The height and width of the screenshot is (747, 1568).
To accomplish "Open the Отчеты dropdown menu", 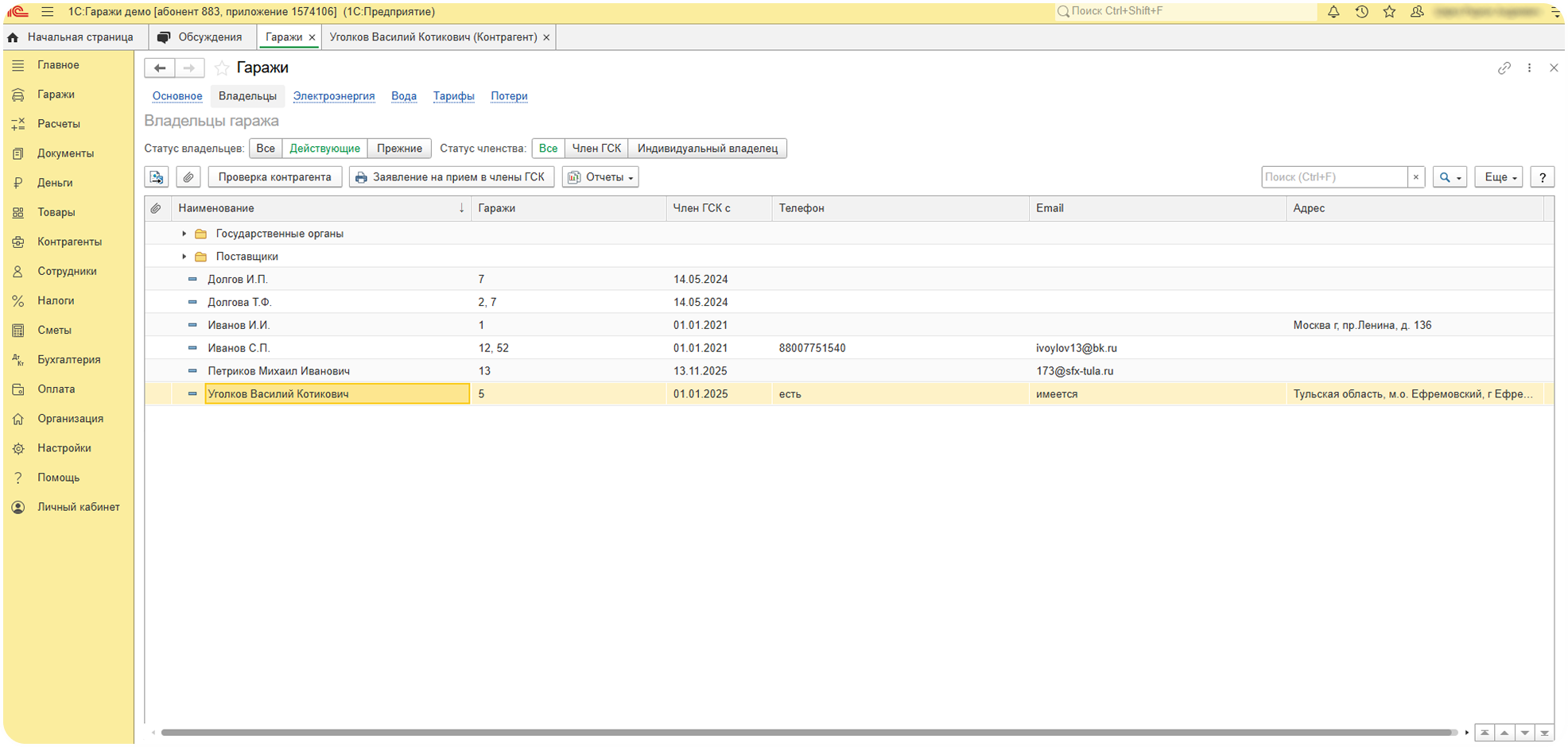I will [600, 177].
